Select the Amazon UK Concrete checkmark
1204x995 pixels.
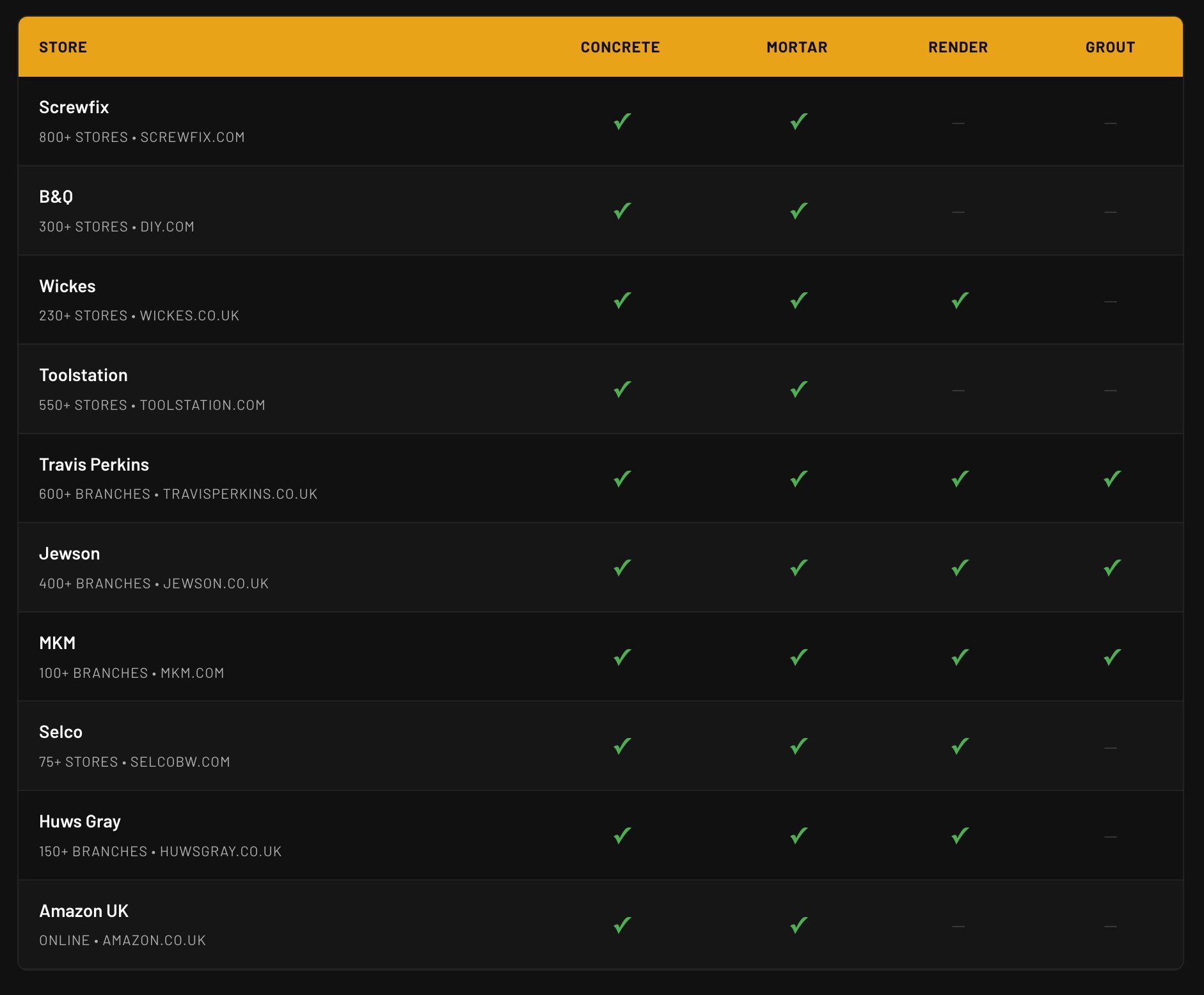tap(622, 925)
